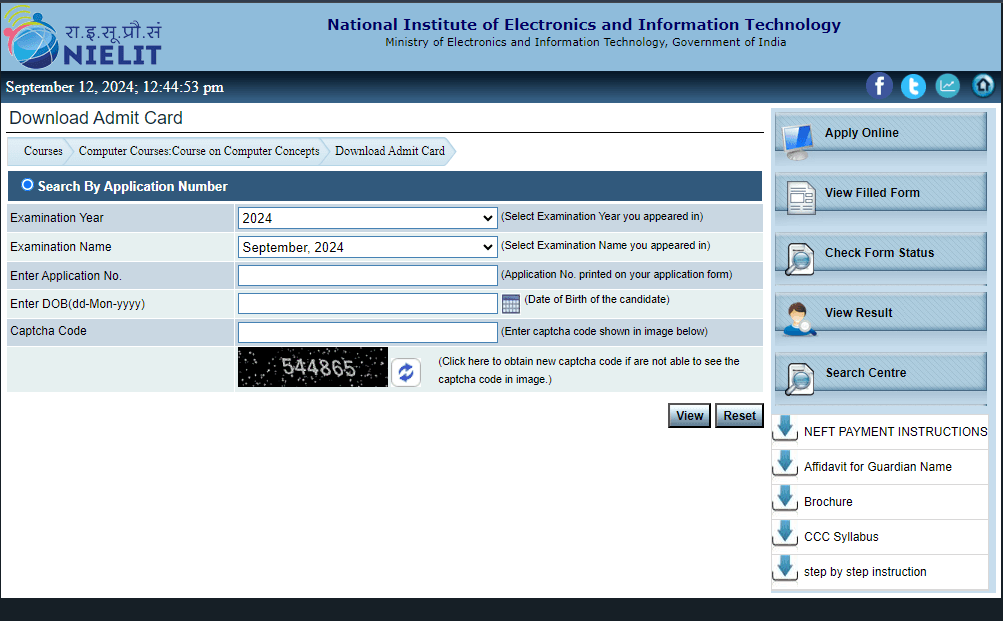Screen dimensions: 1003x621
Task: Click the NIELIT logo
Action: pyautogui.click(x=82, y=36)
